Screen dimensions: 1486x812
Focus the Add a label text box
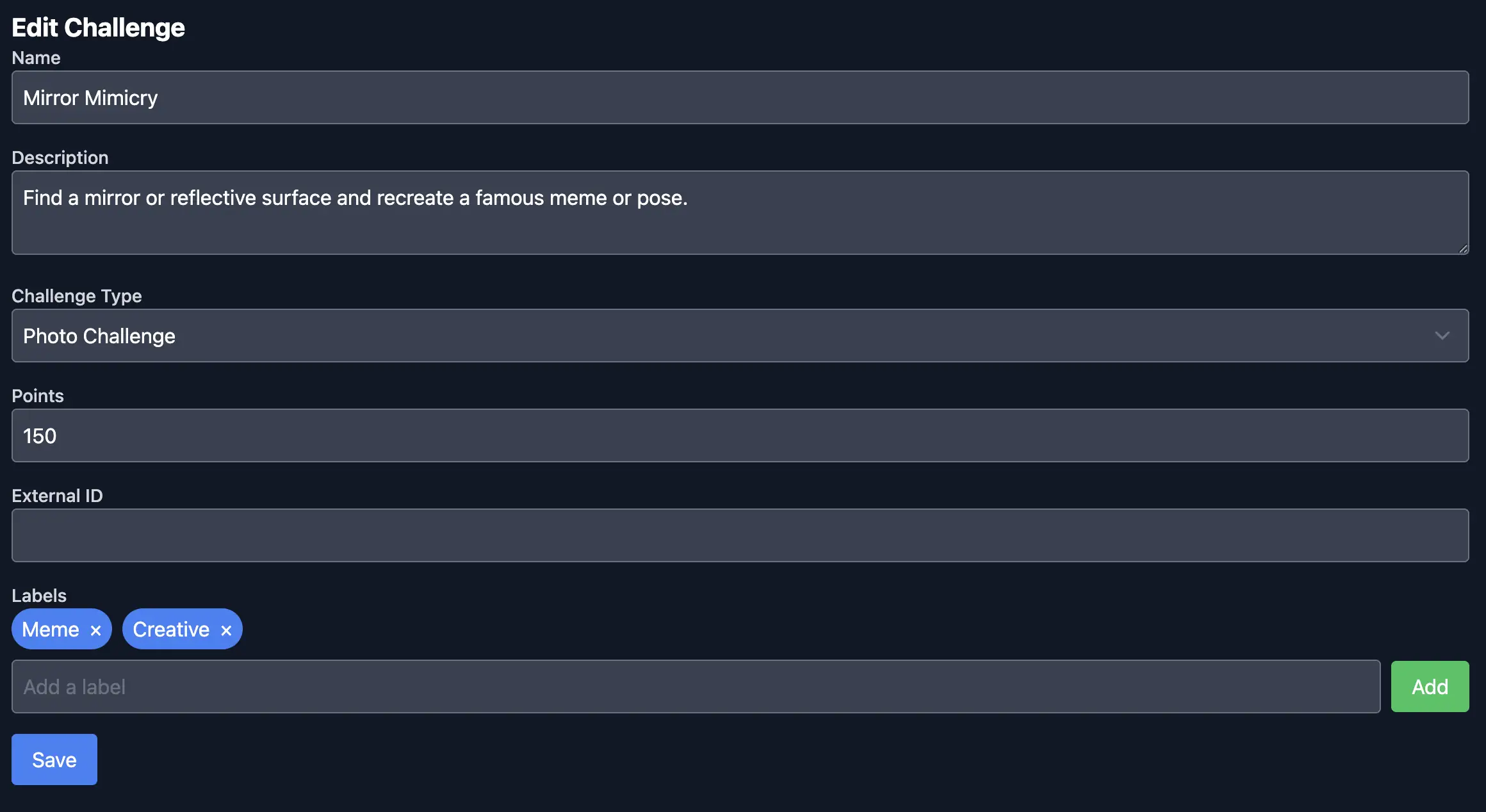(696, 686)
